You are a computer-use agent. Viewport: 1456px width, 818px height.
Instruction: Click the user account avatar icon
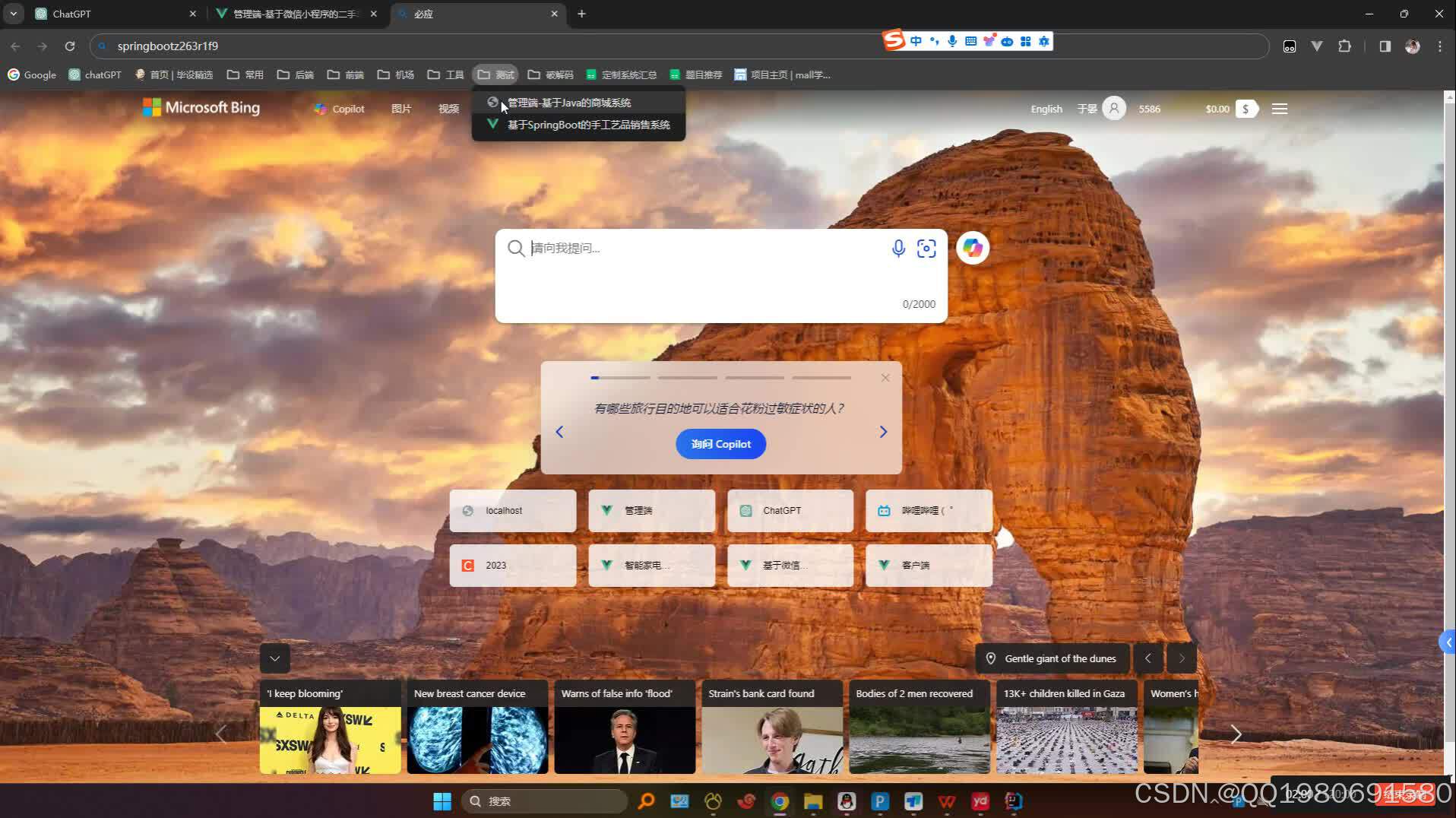1114,109
